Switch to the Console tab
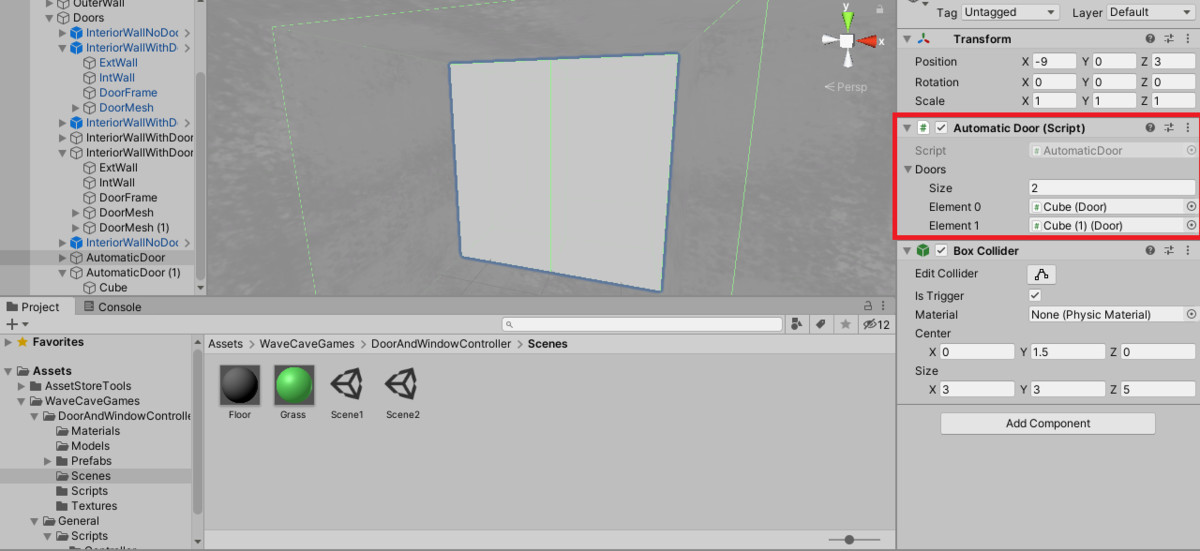This screenshot has width=1200, height=551. (112, 307)
